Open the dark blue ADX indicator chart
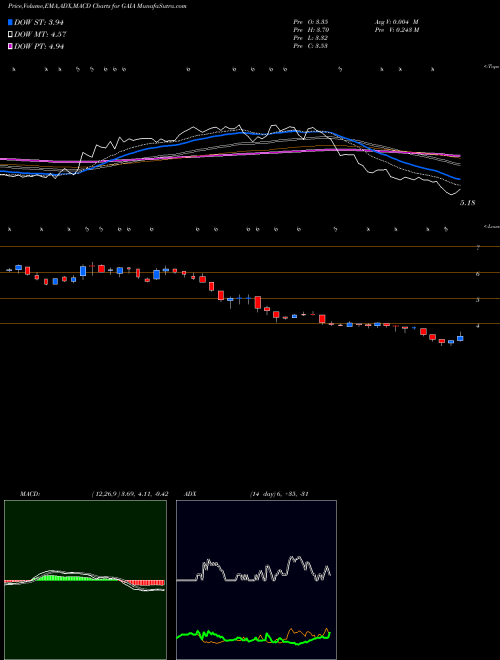 tap(256, 580)
